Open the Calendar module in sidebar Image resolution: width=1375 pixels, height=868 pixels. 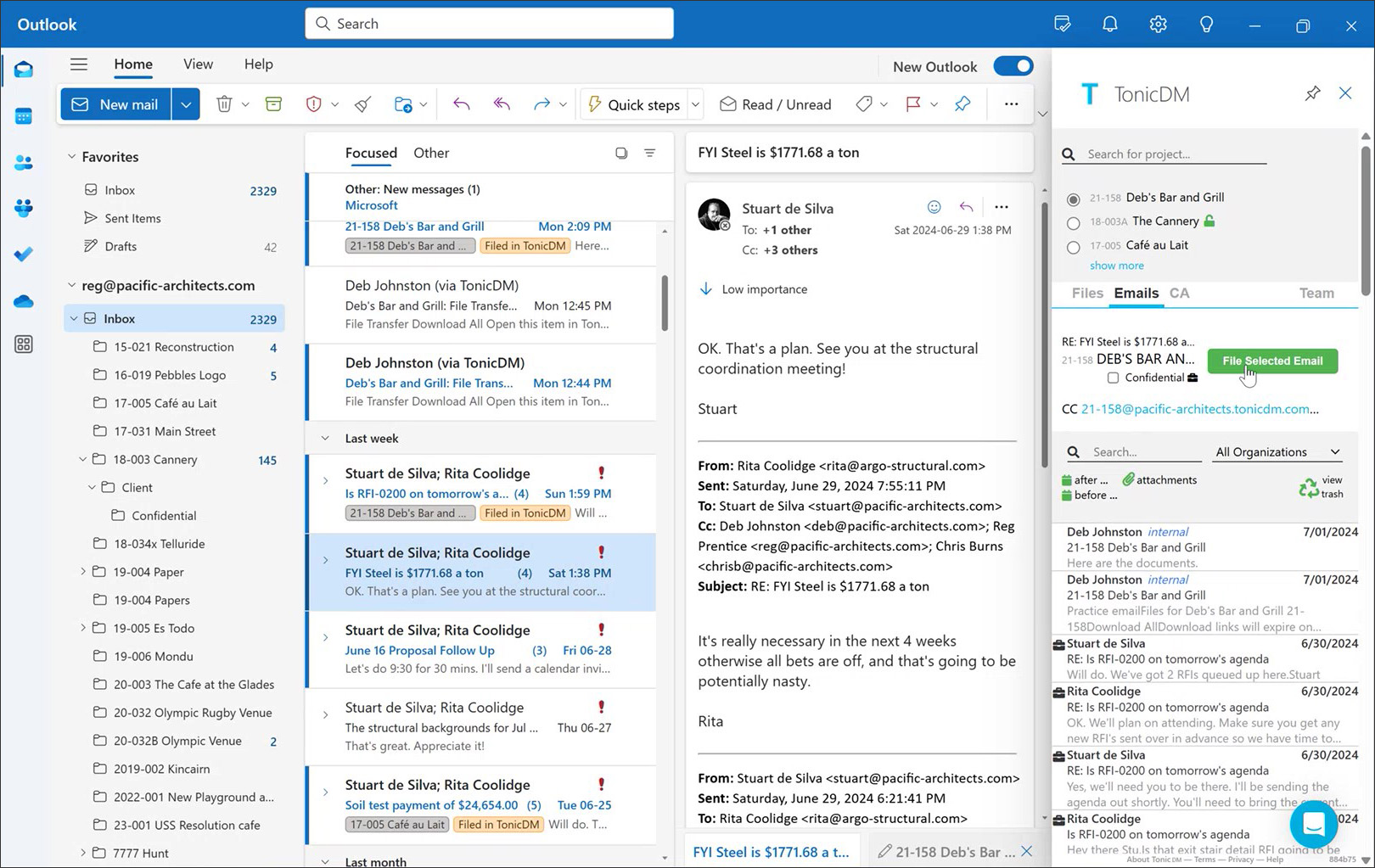(24, 115)
